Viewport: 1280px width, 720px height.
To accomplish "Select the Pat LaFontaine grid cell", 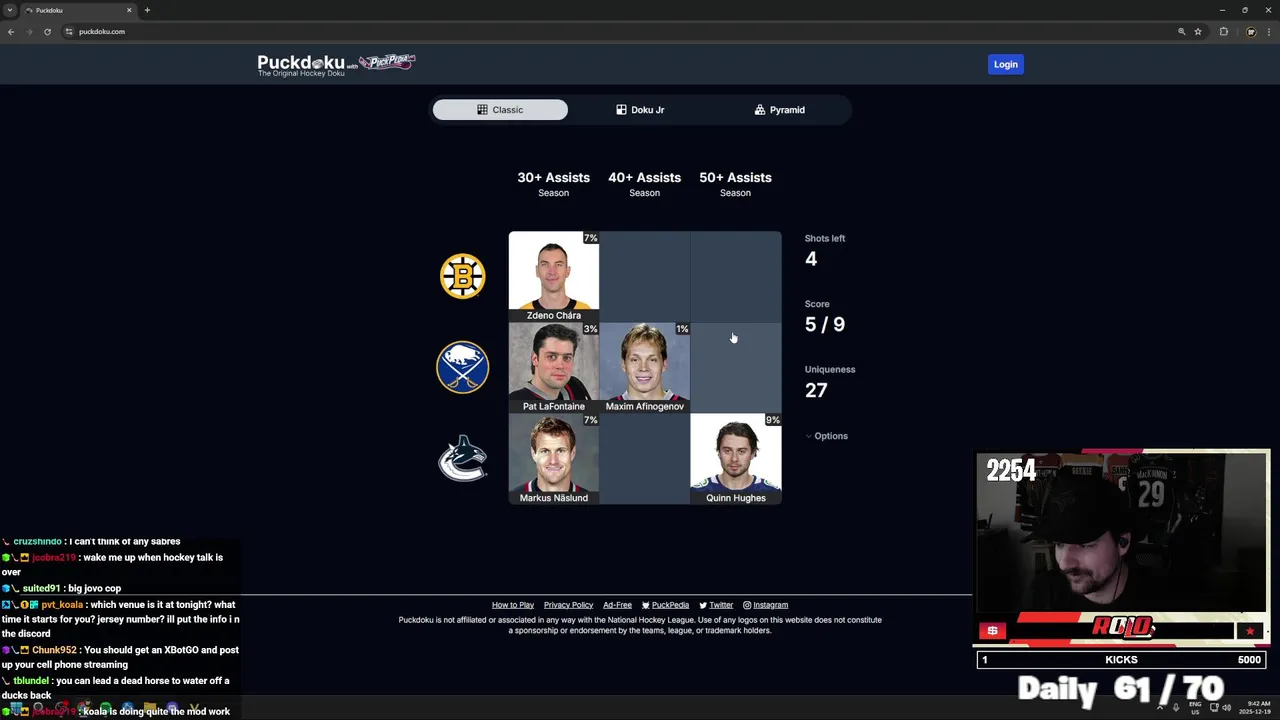I will 554,368.
